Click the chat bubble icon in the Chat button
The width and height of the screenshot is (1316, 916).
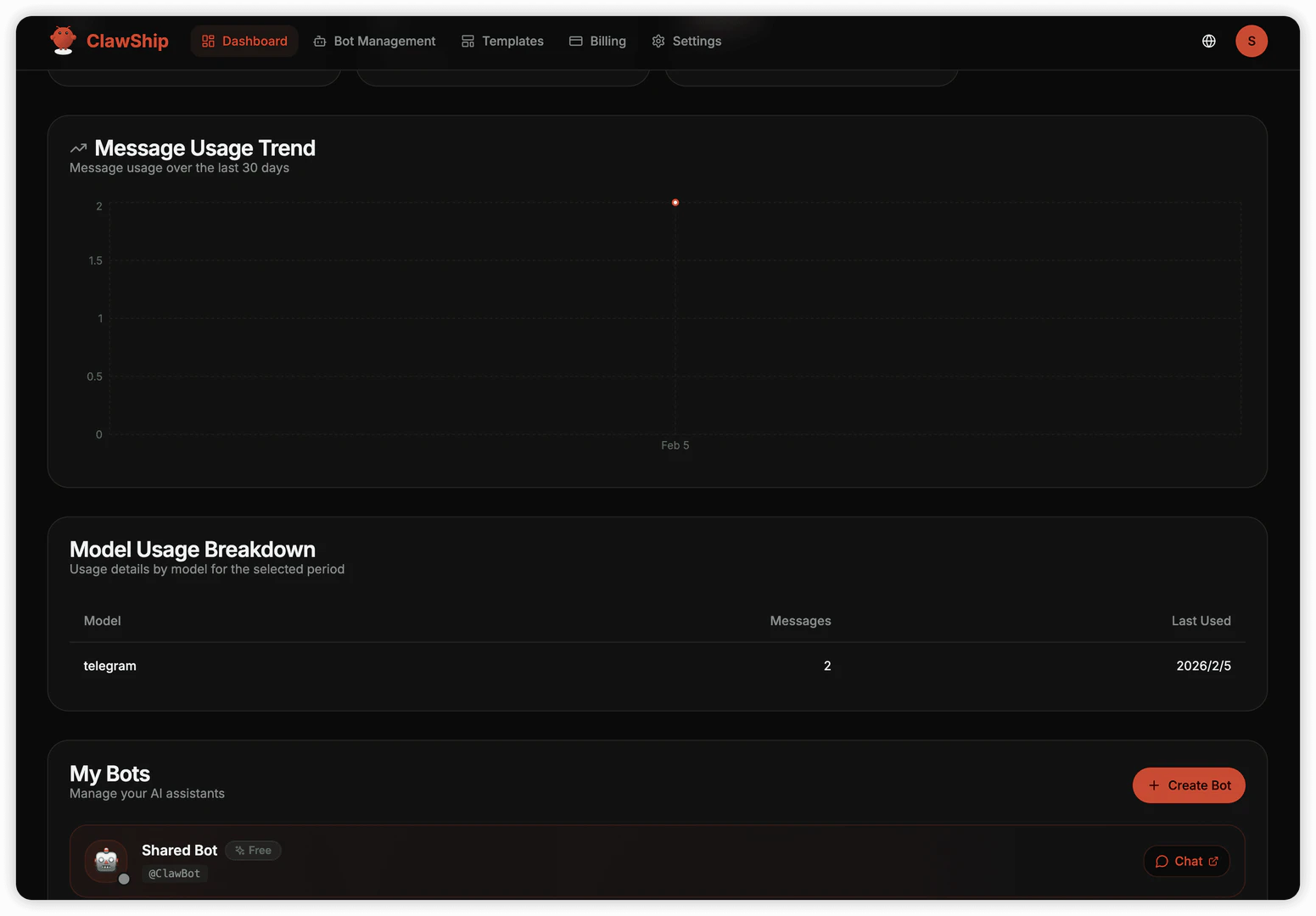coord(1162,861)
